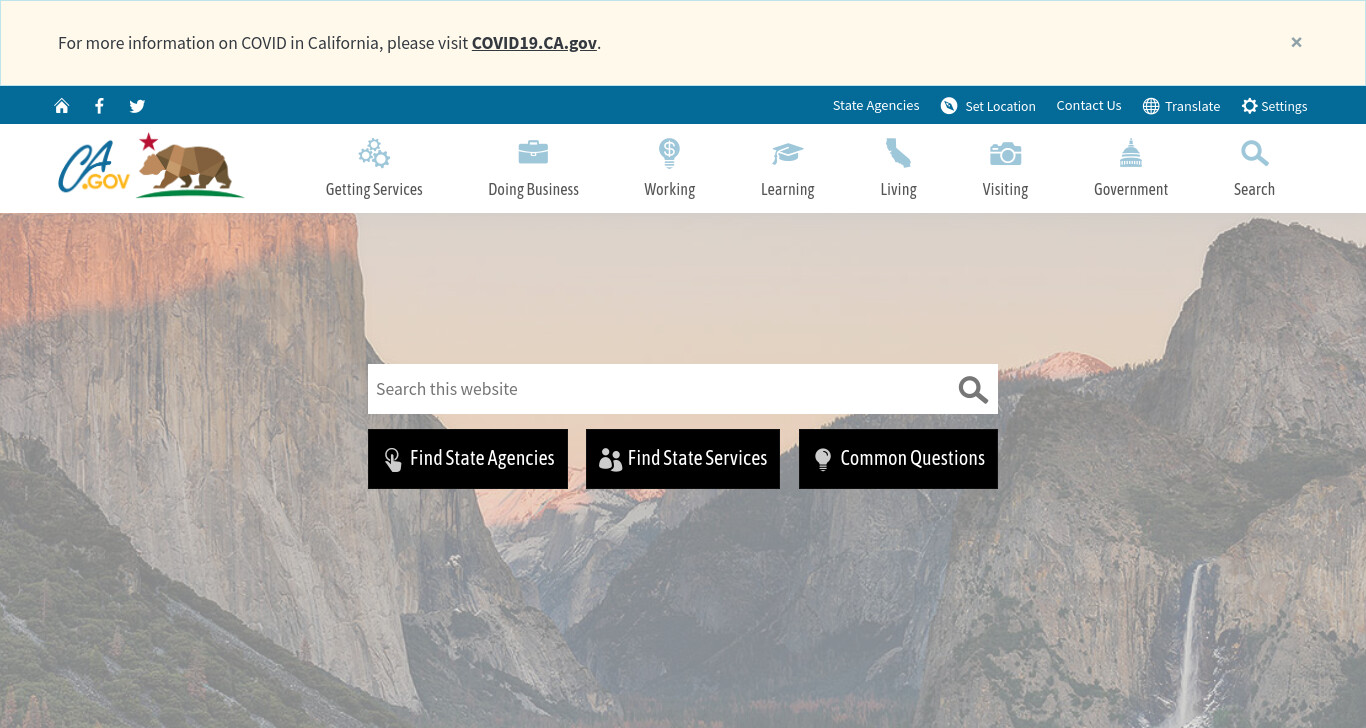Screen dimensions: 1366x728
Task: Click the Search magnifier icon in the navigation
Action: (x=1254, y=153)
